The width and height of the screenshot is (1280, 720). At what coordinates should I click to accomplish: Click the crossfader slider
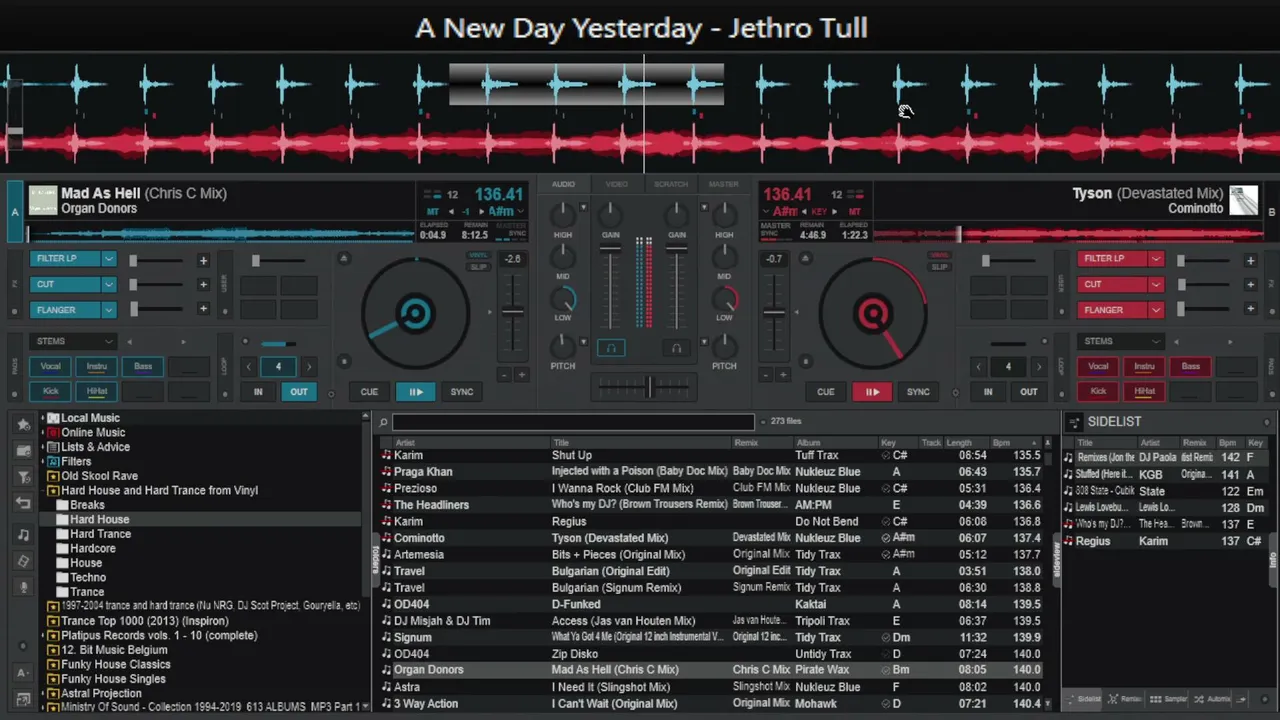click(x=648, y=386)
